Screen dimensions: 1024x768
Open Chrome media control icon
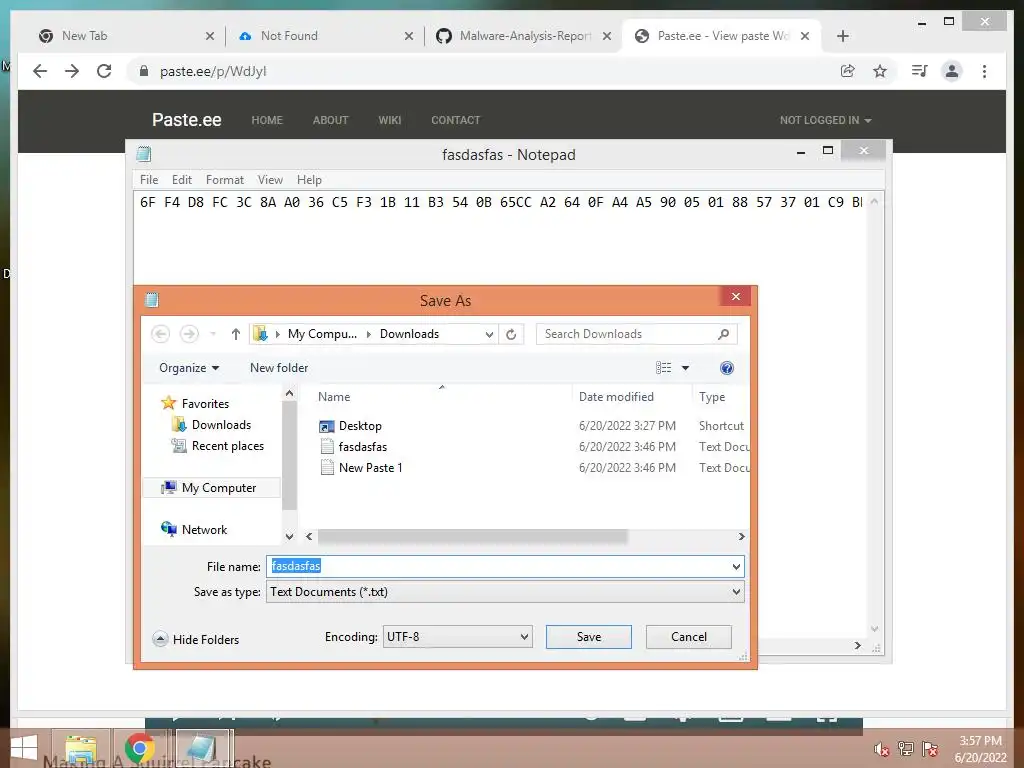point(920,71)
